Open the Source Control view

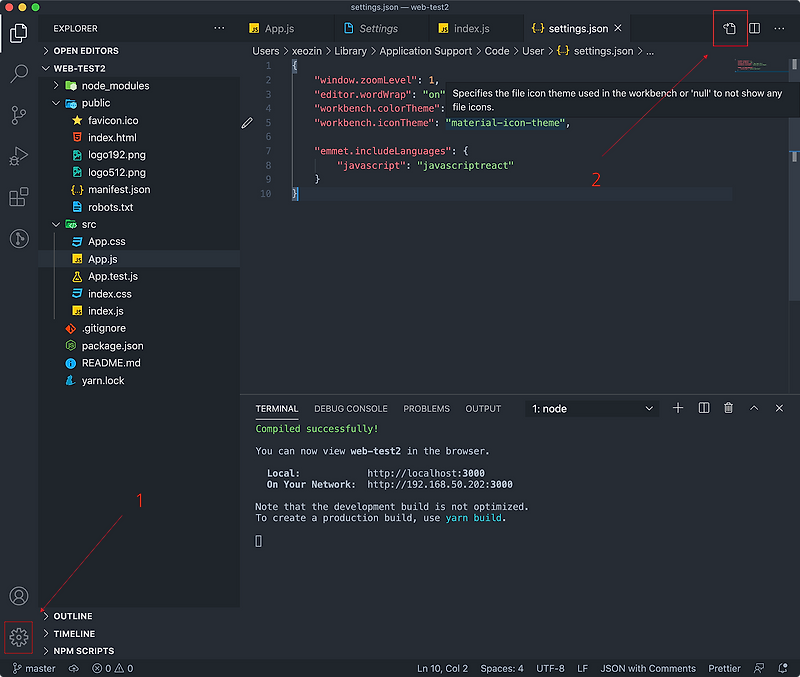coord(18,117)
